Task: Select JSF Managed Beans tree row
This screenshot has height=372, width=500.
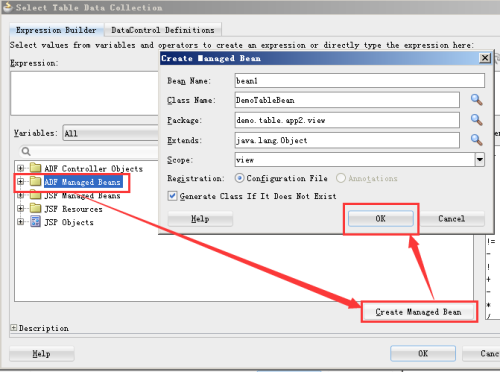Action: coord(82,195)
